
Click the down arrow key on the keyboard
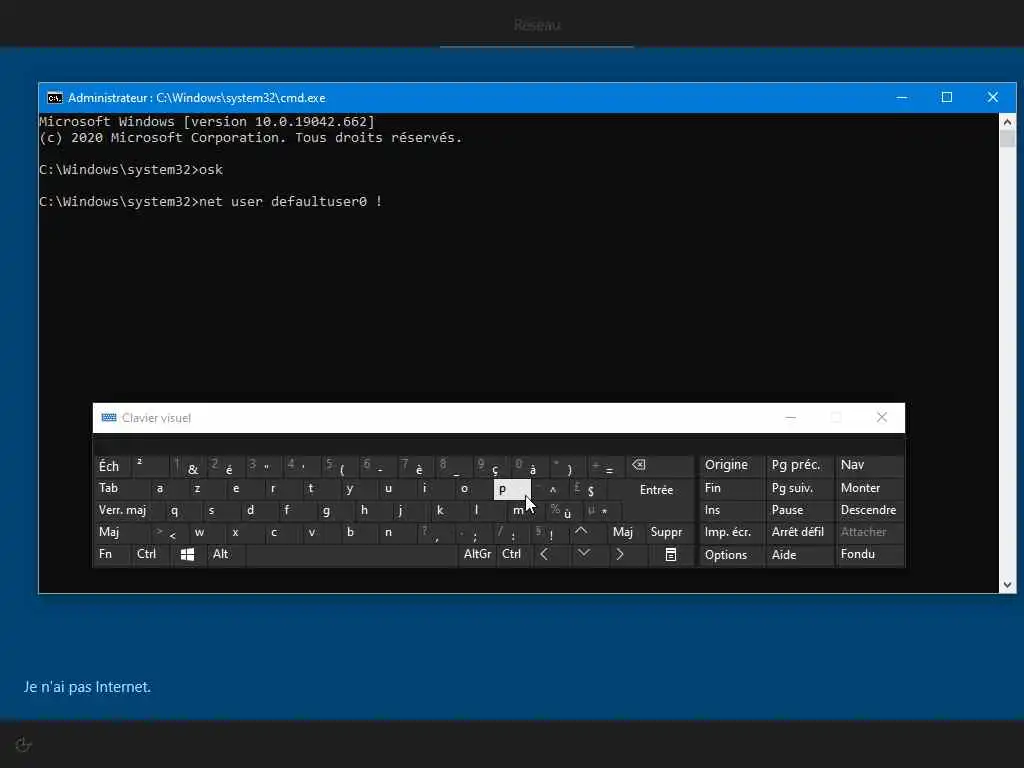(x=584, y=554)
